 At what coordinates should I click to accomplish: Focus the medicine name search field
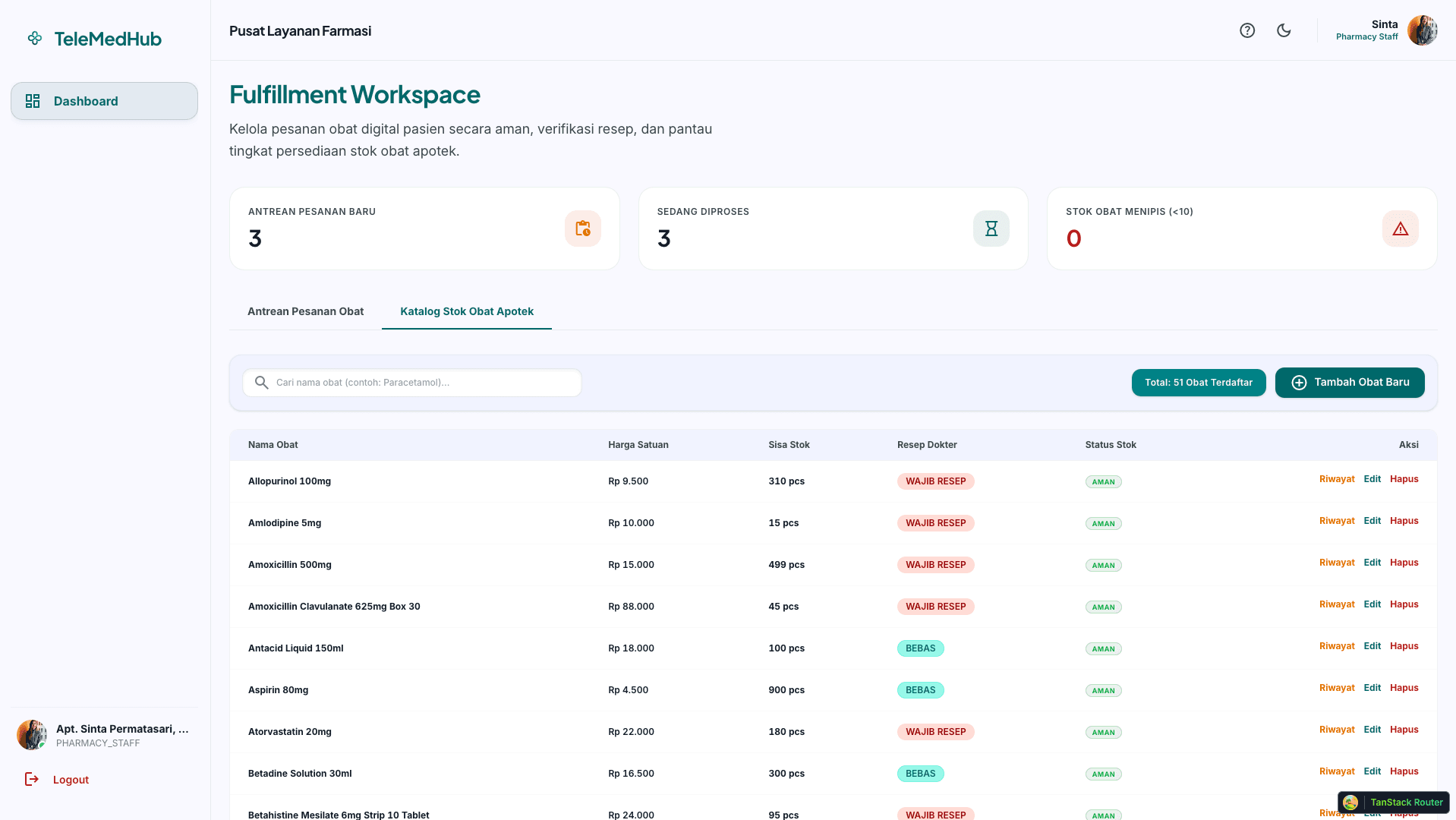point(412,383)
